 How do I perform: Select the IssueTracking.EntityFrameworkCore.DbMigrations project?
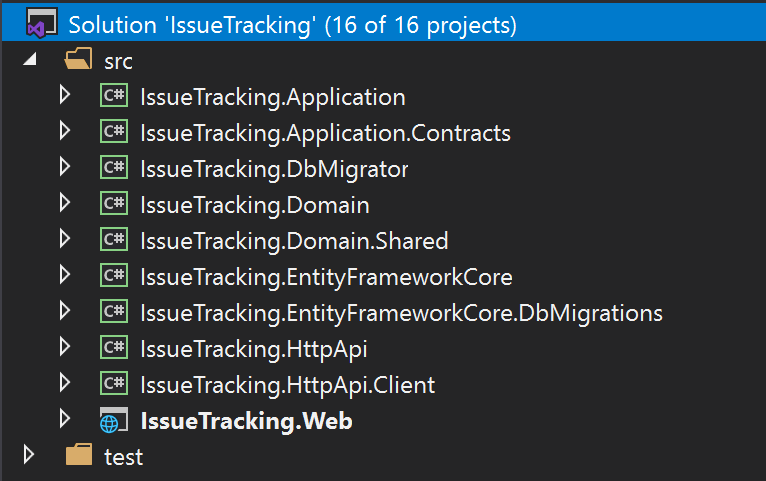tap(401, 313)
